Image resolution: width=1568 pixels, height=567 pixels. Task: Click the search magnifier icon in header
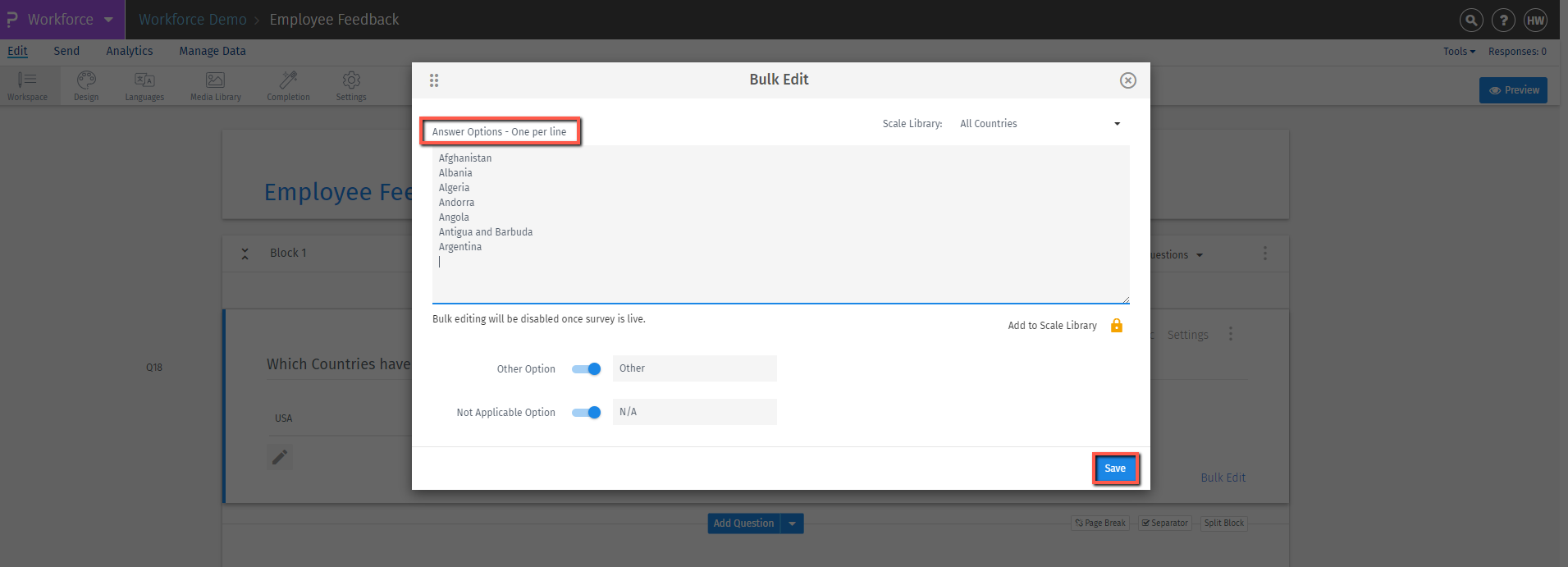pyautogui.click(x=1471, y=21)
